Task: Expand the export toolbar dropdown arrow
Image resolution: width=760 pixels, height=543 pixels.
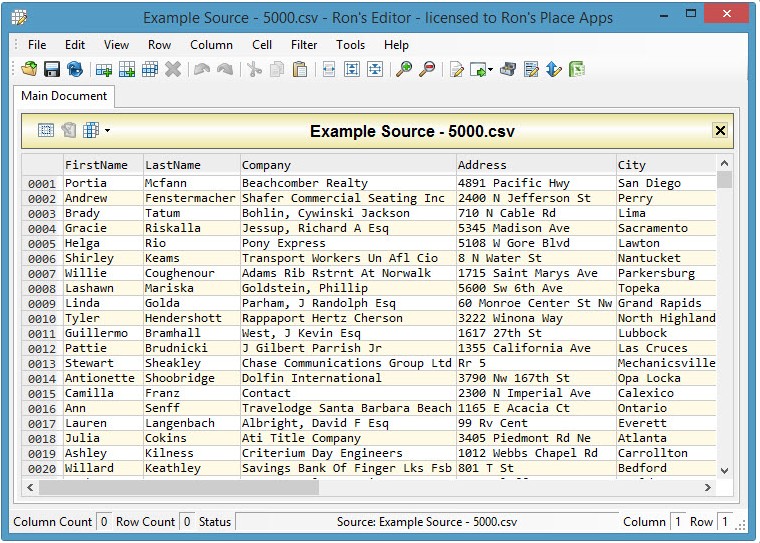Action: (491, 70)
